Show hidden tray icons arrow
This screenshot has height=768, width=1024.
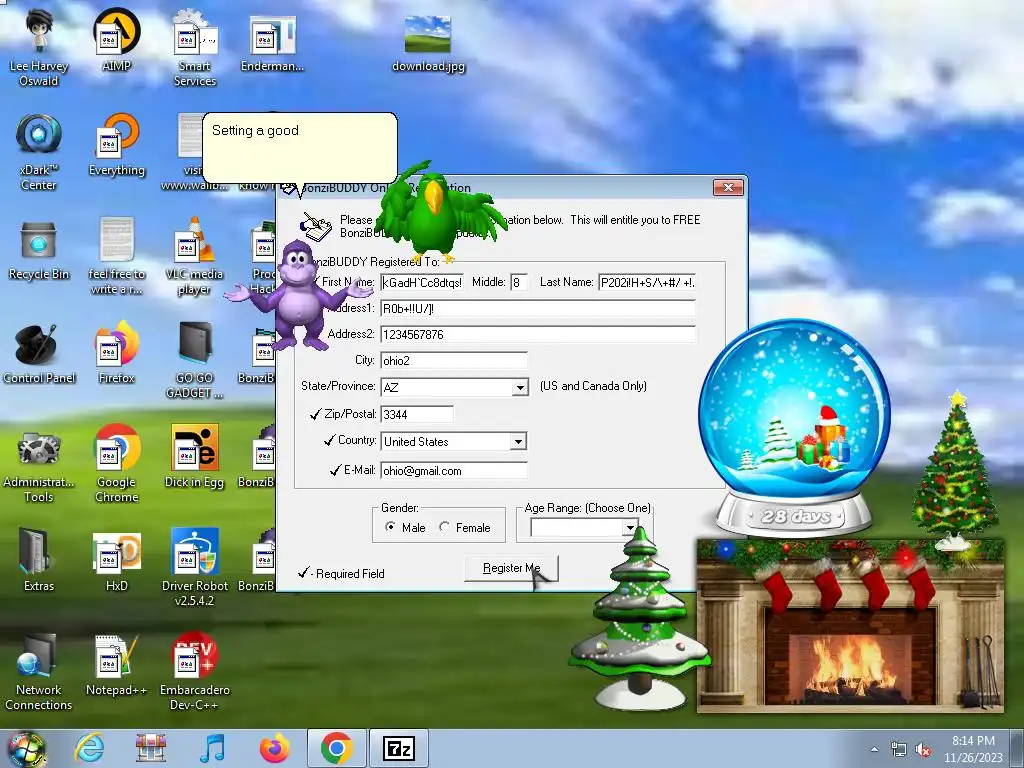[x=874, y=750]
